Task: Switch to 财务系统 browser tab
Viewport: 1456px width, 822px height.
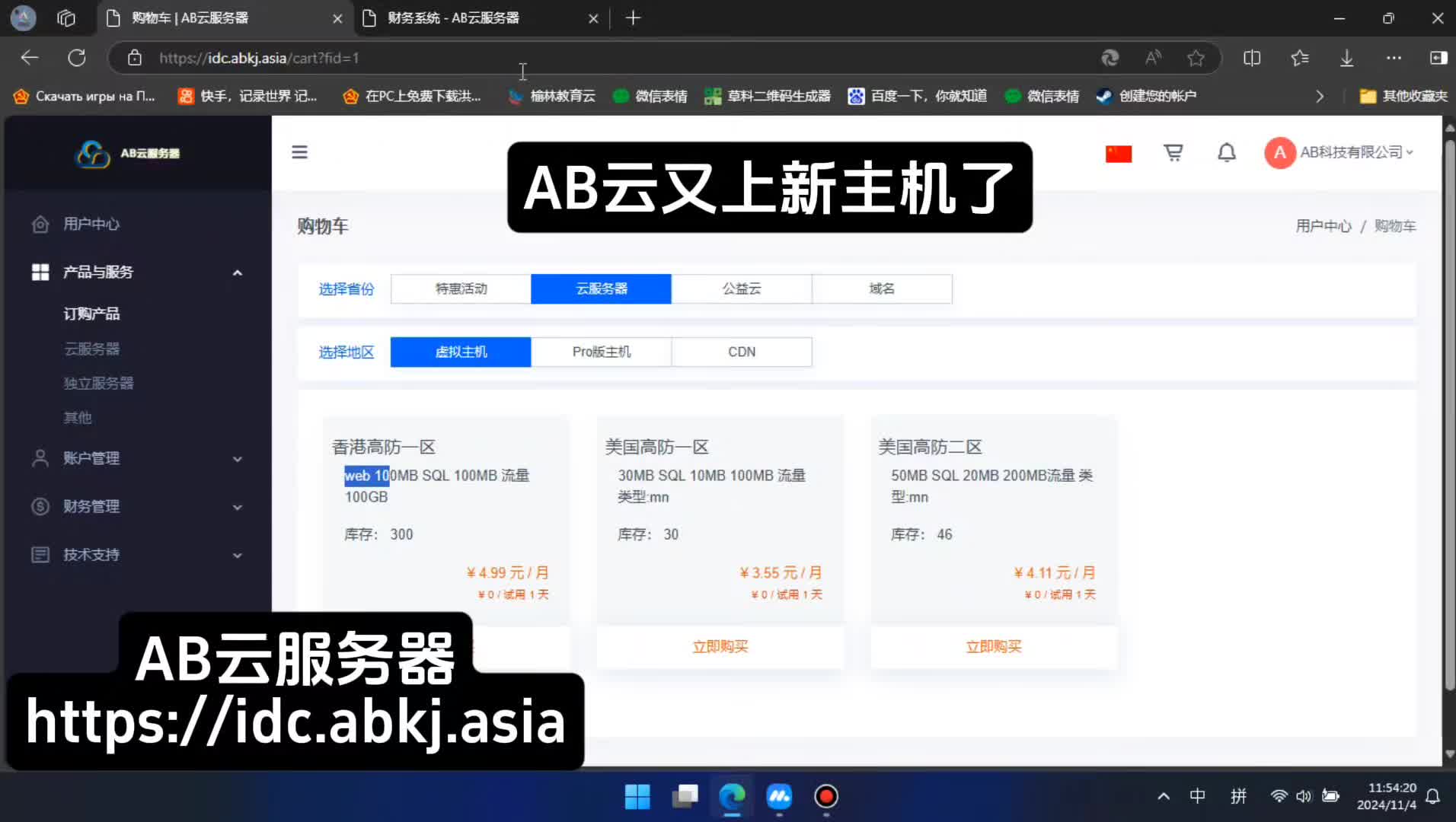Action: pos(480,18)
